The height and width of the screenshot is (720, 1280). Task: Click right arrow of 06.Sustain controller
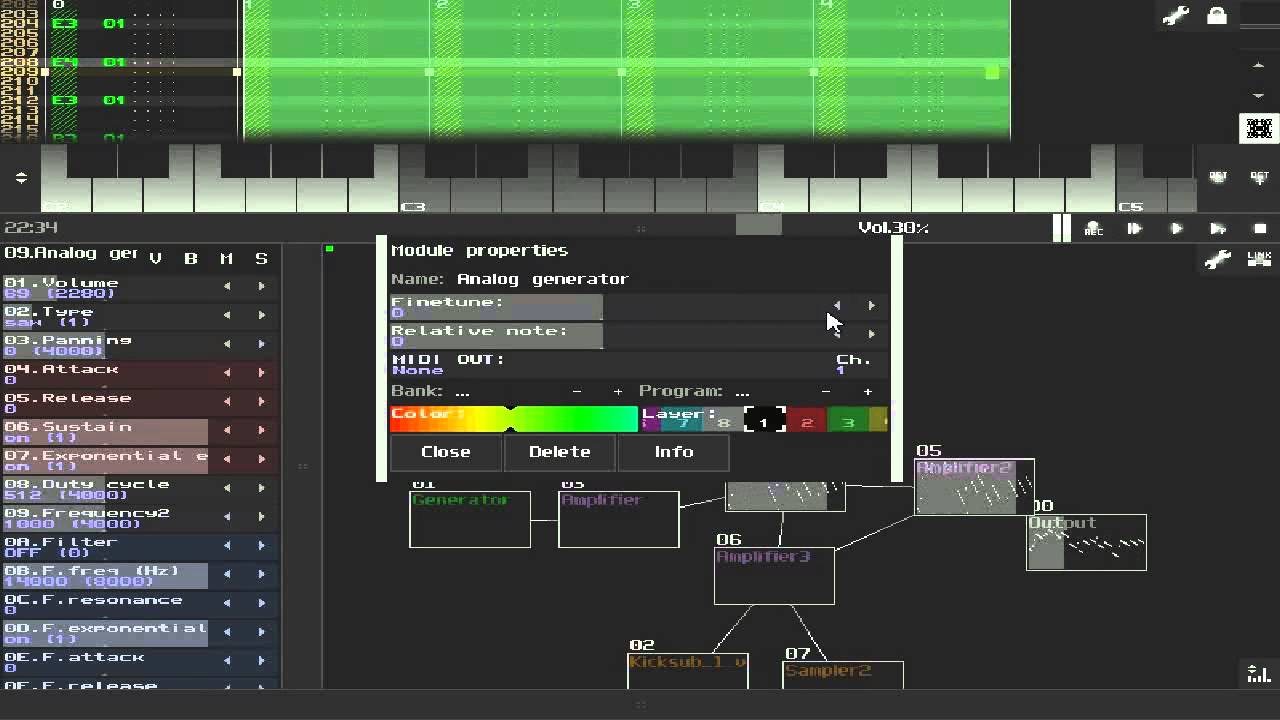pyautogui.click(x=262, y=430)
